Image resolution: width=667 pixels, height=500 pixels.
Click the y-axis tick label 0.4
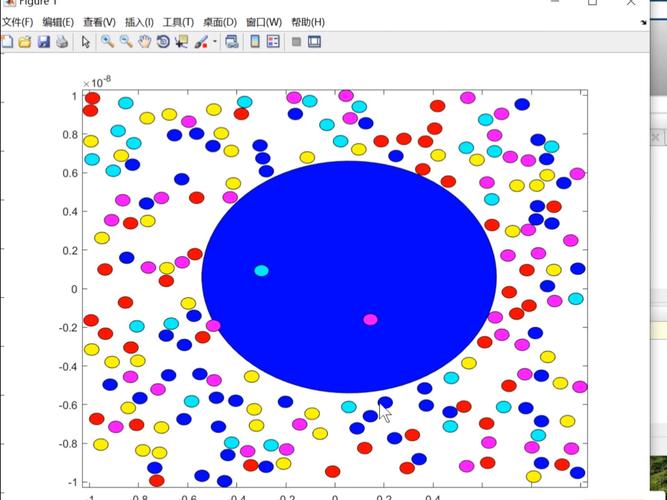point(71,212)
